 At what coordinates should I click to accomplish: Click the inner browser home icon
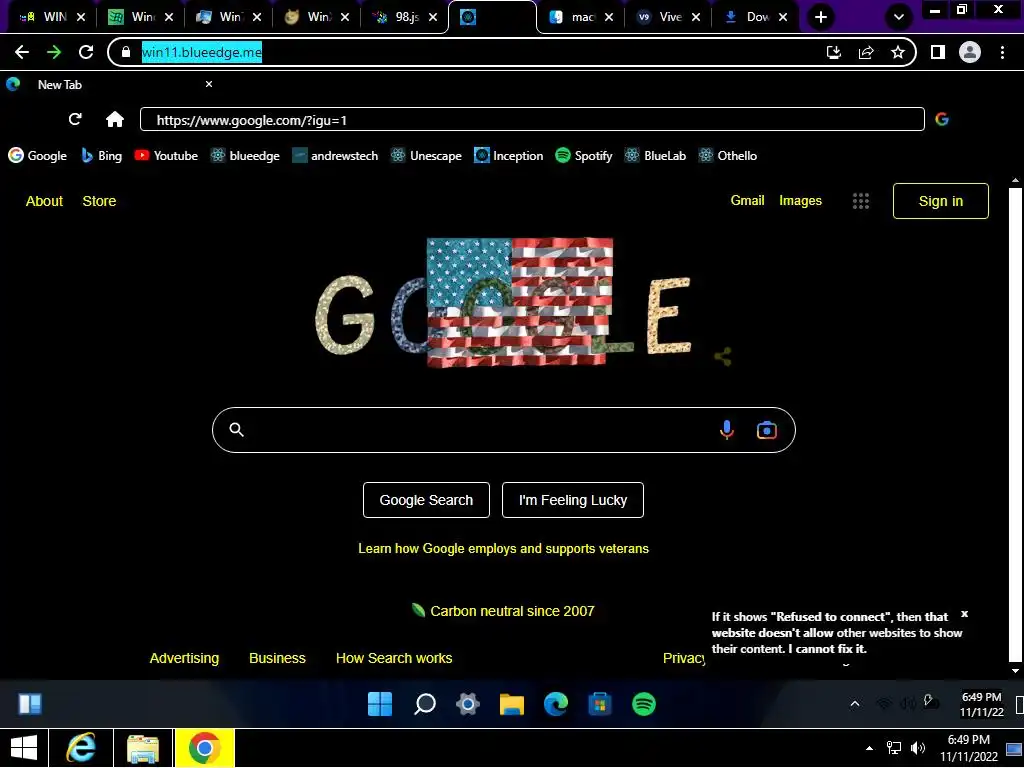pyautogui.click(x=115, y=120)
